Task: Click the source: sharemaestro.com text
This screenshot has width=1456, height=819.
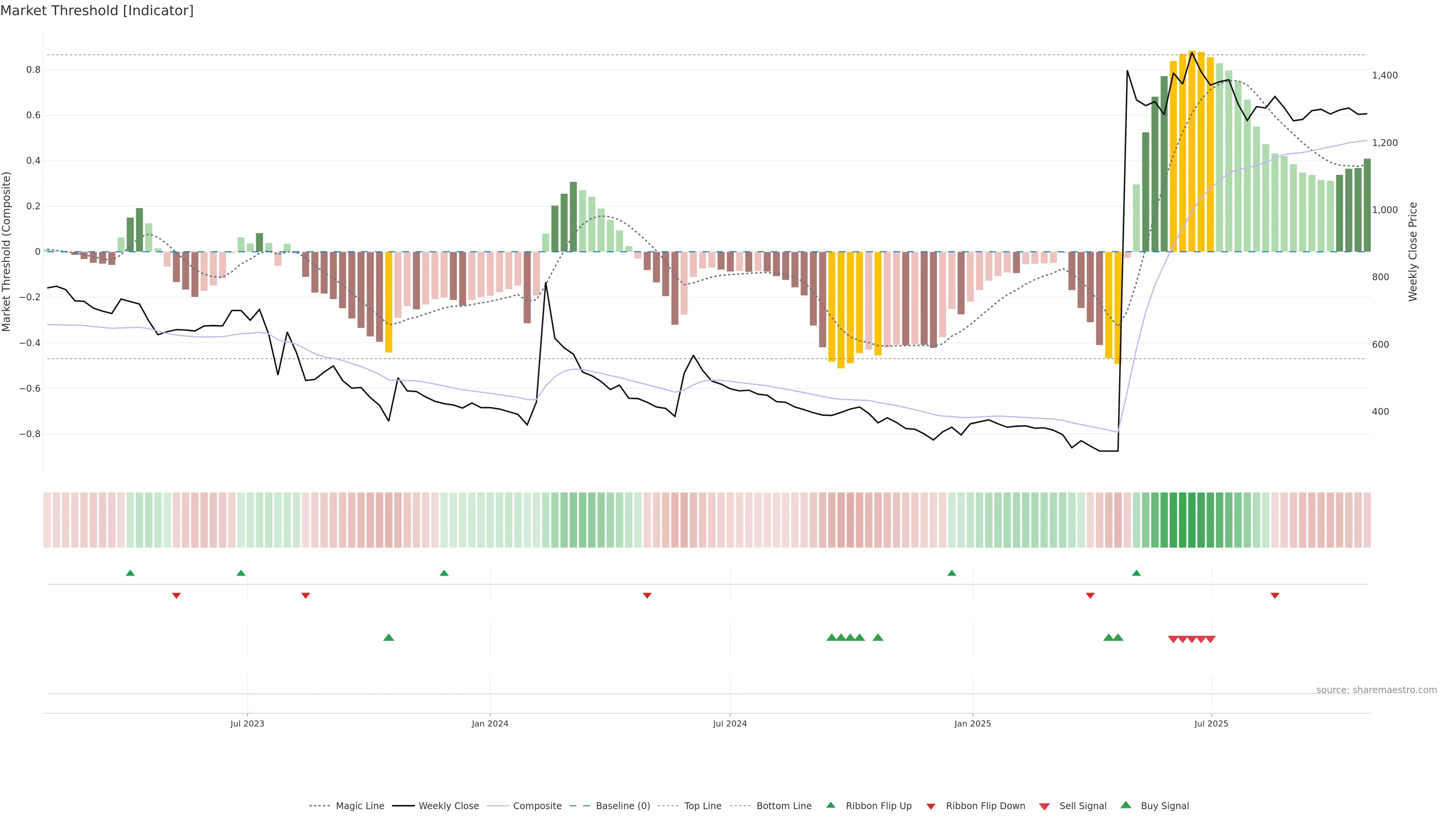Action: point(1376,690)
